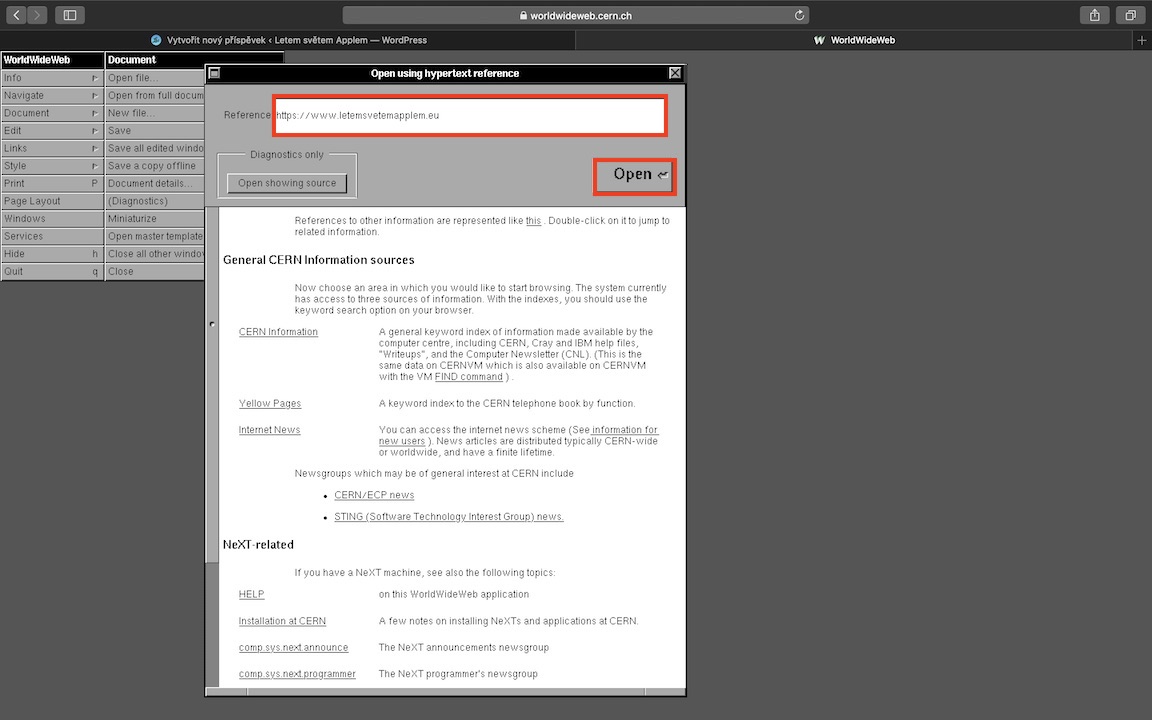
Task: Open the Internet News link
Action: pyautogui.click(x=269, y=430)
